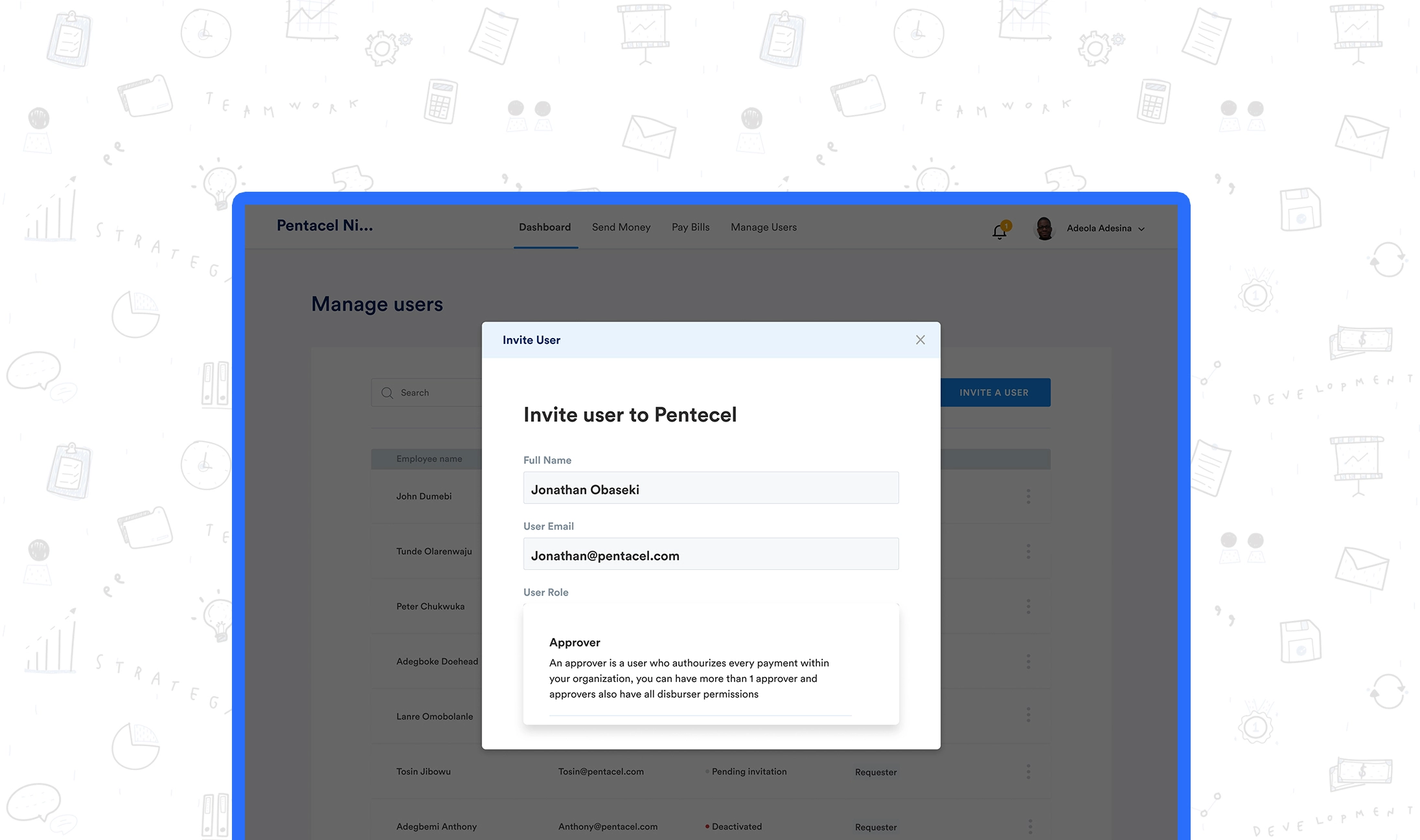Switch to the Send Money tab
Viewport: 1420px width, 840px height.
(621, 227)
